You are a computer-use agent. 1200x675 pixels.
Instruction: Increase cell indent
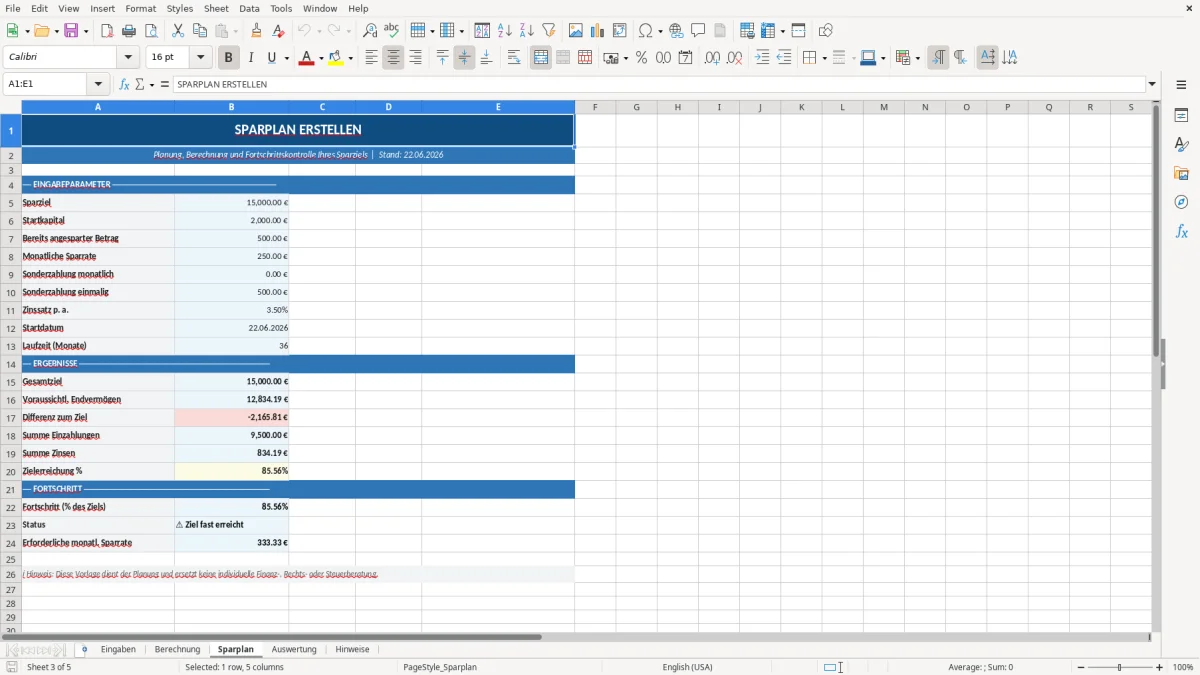pos(762,58)
